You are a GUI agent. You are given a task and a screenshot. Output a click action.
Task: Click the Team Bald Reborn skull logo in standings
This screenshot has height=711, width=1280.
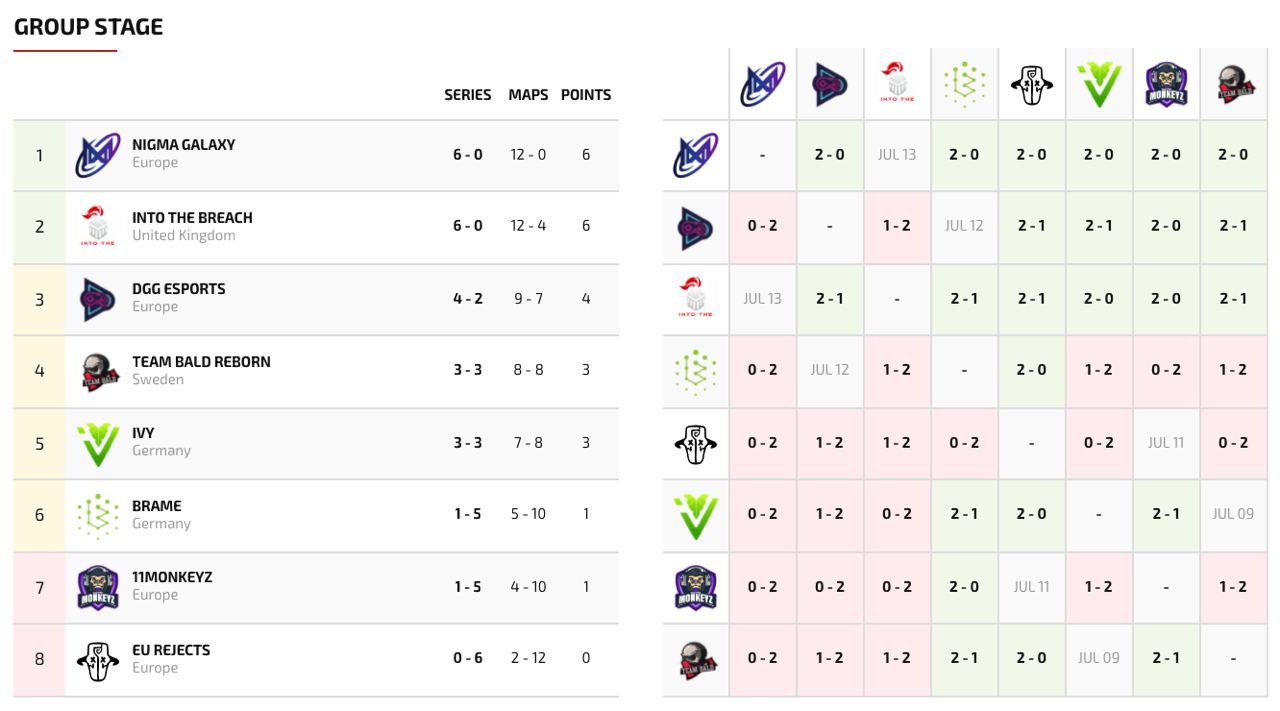click(97, 371)
